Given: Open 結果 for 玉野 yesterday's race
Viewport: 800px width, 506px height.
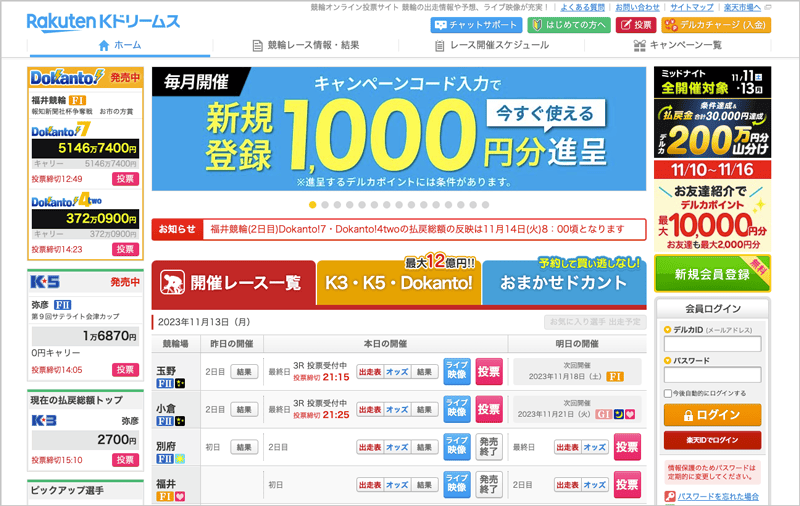Looking at the screenshot, I should (x=244, y=372).
